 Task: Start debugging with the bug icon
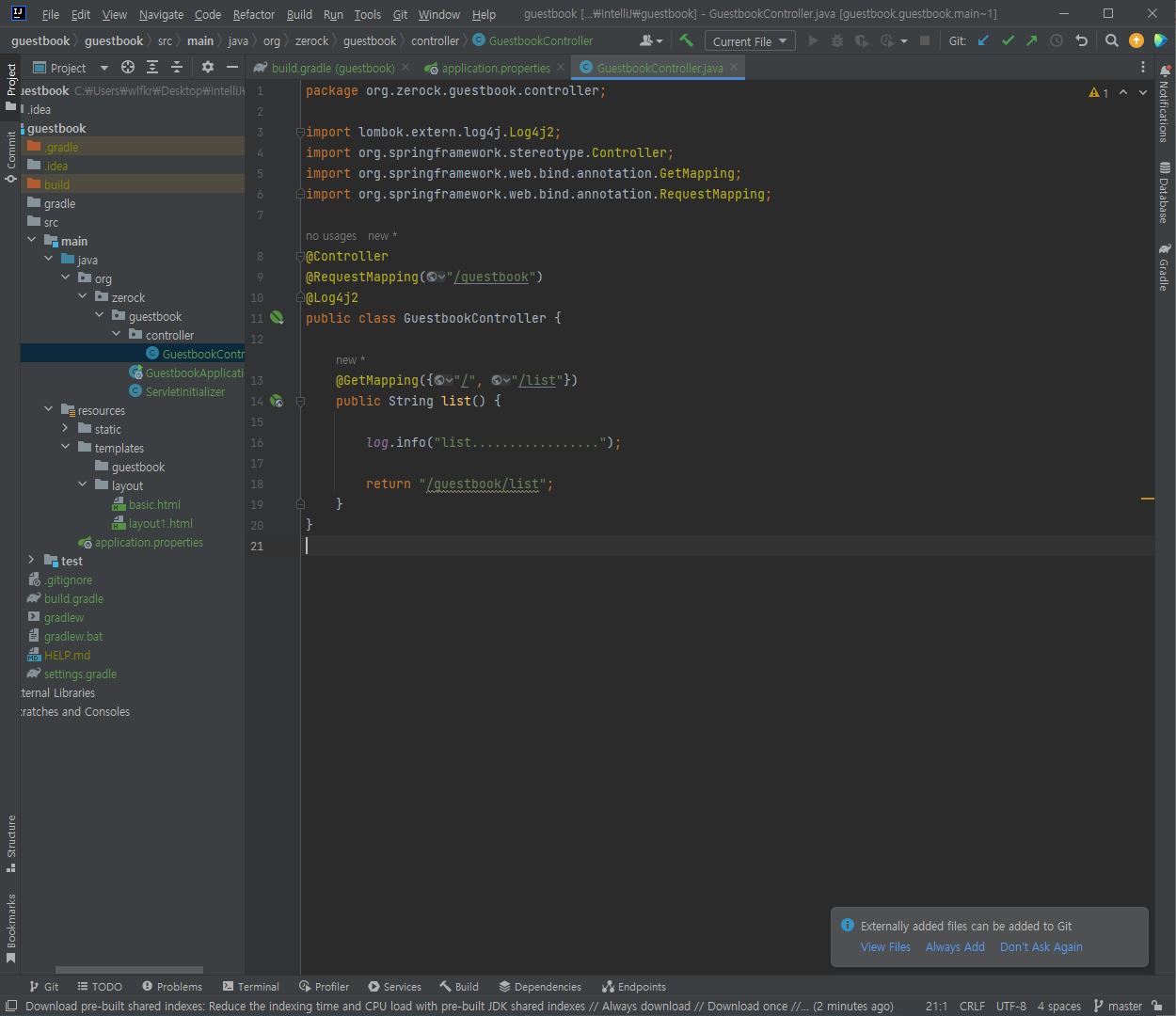tap(837, 40)
